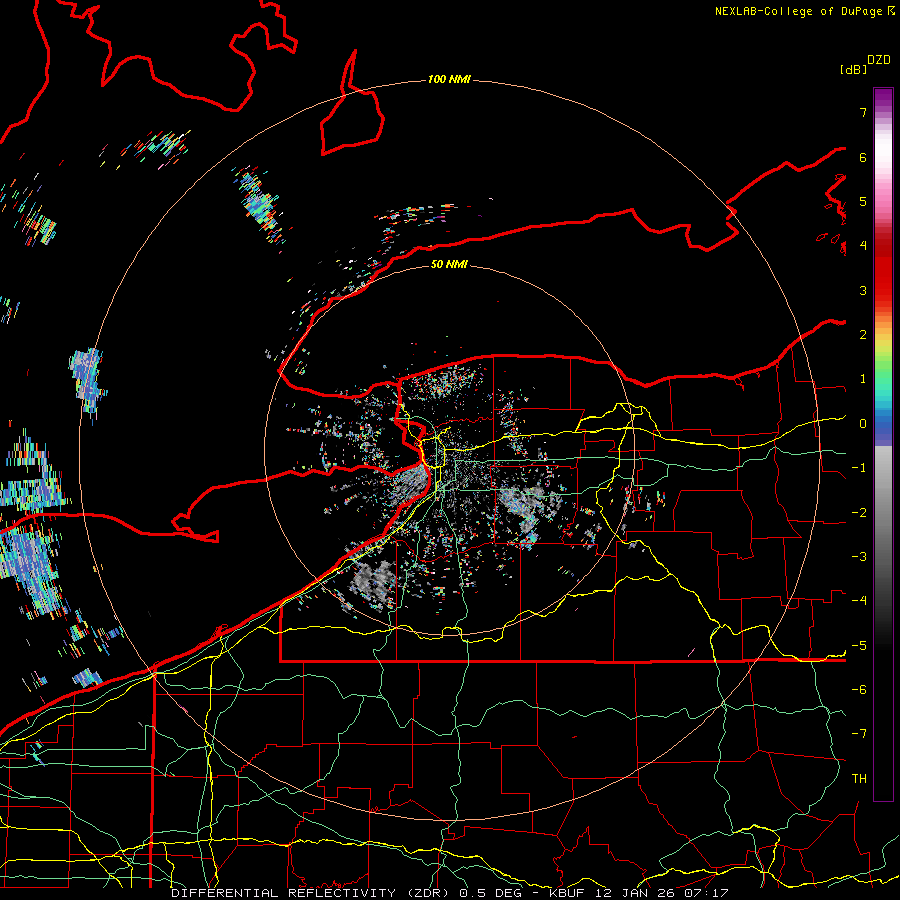The image size is (900, 900).
Task: Click the -4 dB value on color scale
Action: tap(859, 601)
